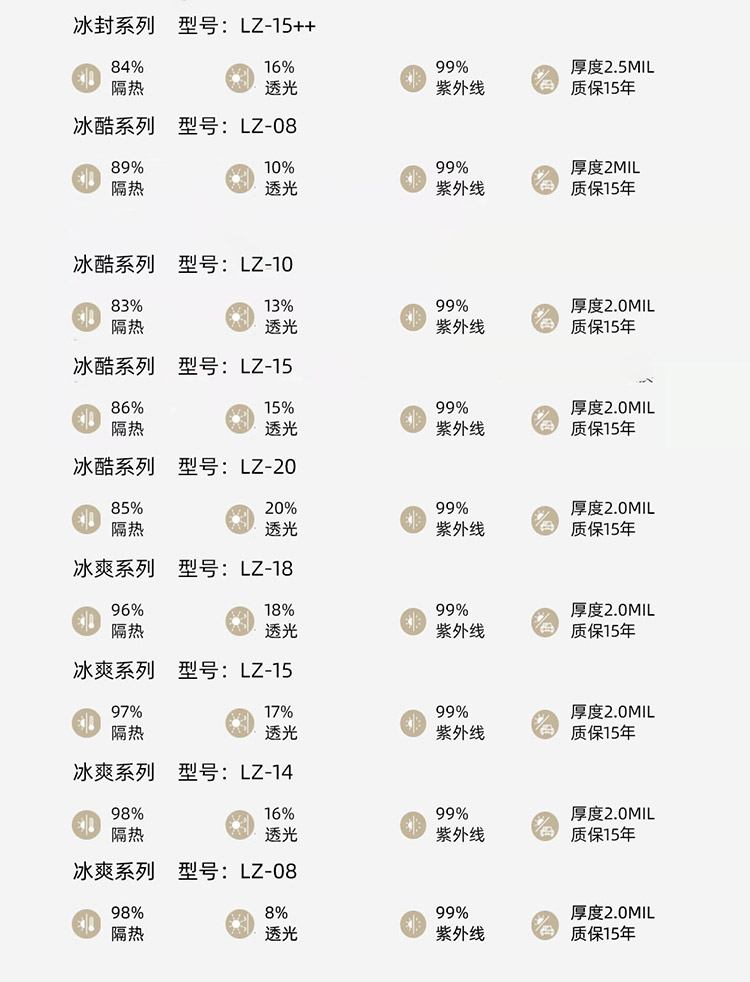
Task: Select the 冰酷系列 型号 LZ-20 heading
Action: (x=185, y=467)
